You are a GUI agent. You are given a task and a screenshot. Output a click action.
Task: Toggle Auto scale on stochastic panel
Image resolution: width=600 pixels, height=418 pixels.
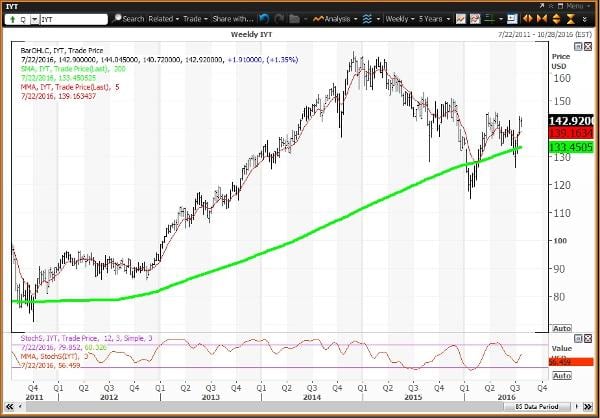click(x=562, y=373)
